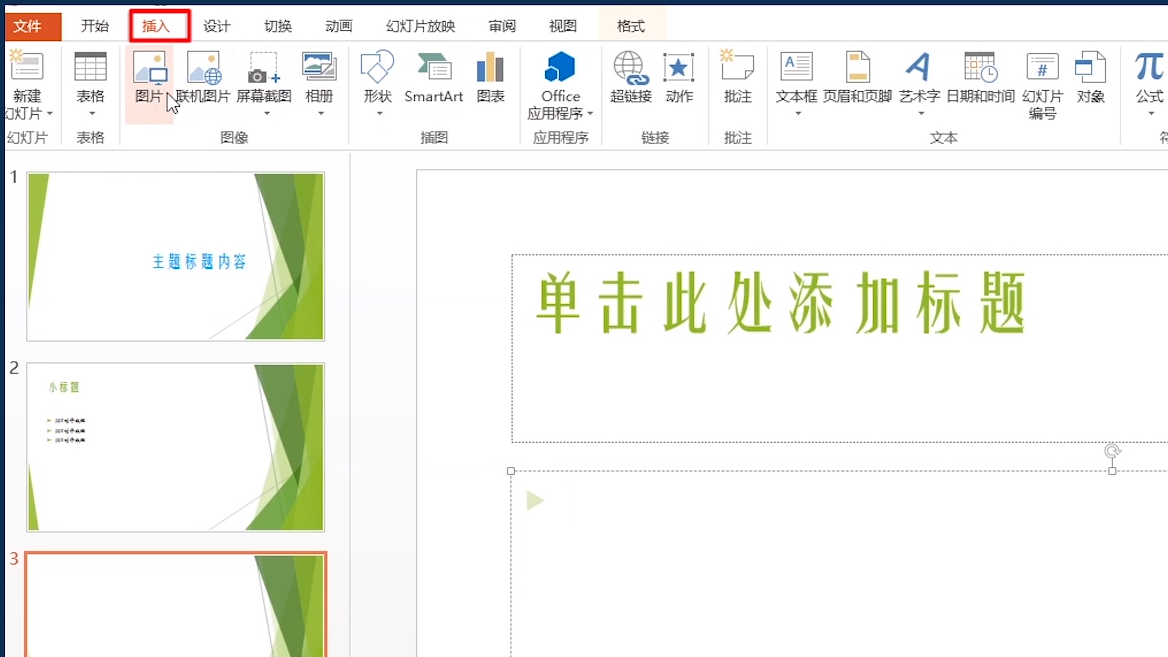Open the Transitions (切换) tab

(x=278, y=26)
